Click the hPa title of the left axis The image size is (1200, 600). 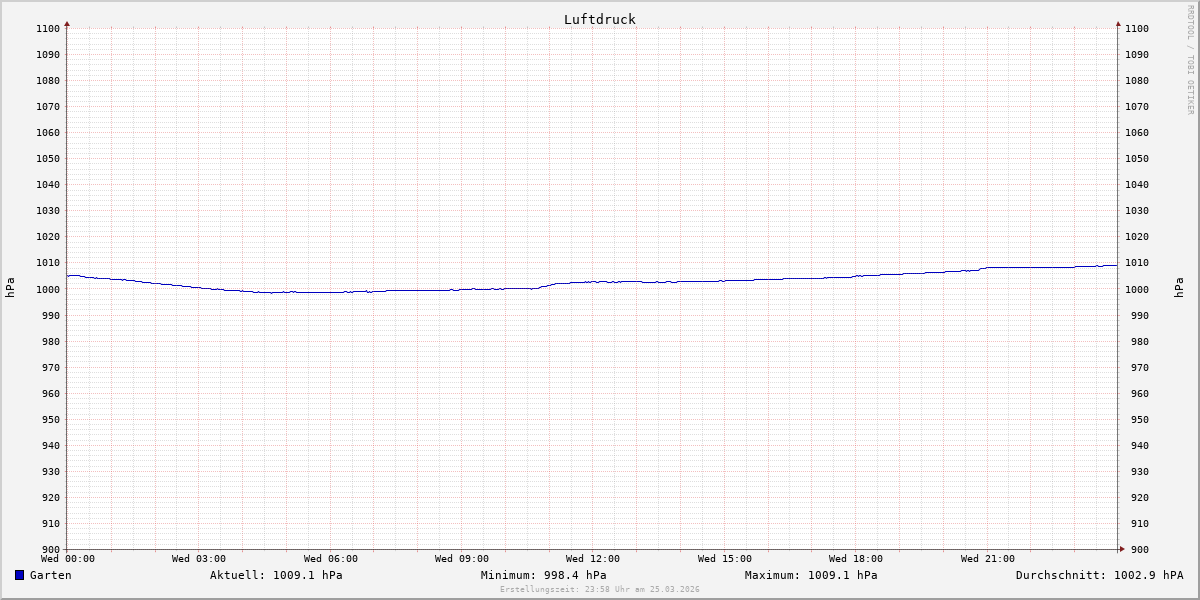(10, 288)
